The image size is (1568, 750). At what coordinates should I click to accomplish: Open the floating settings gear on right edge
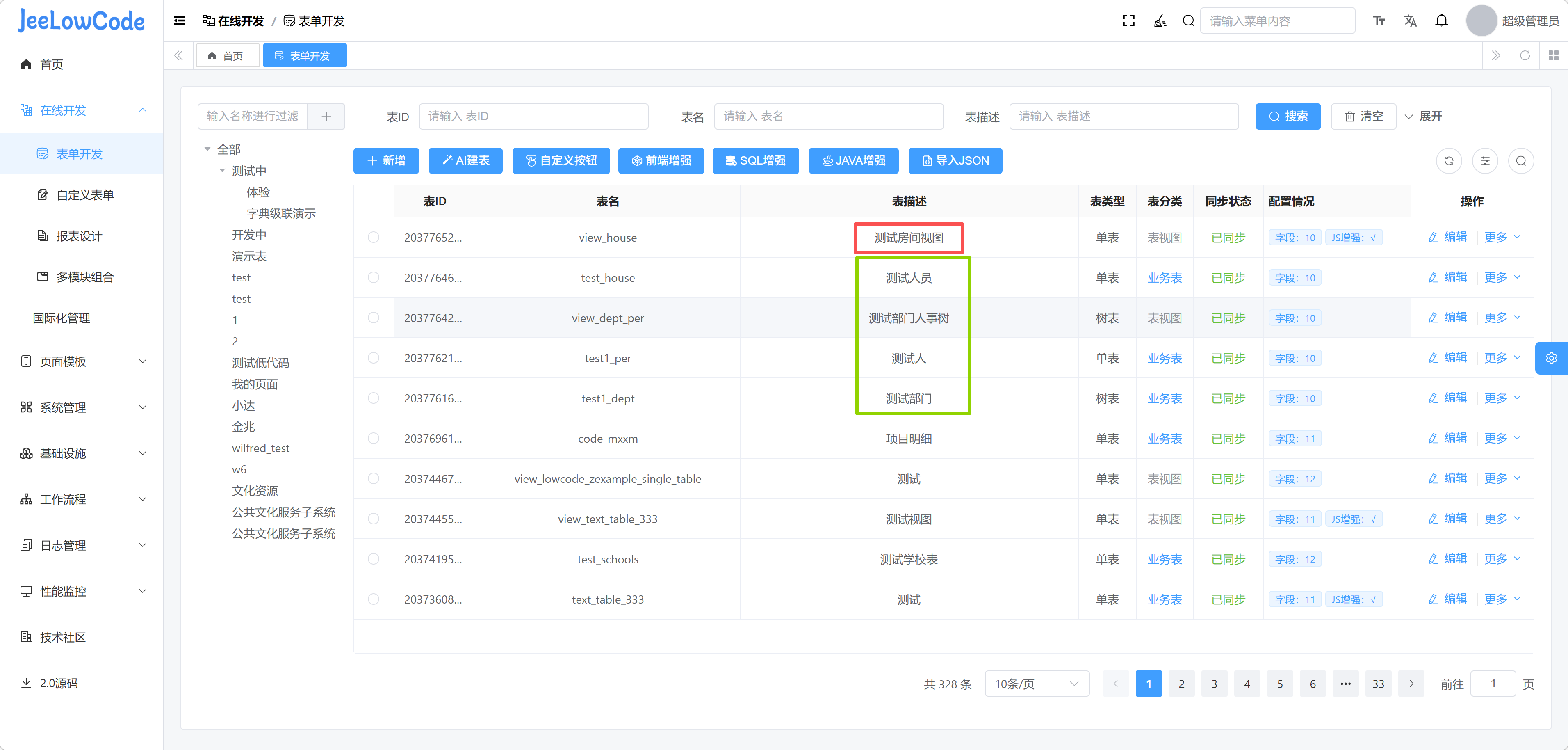[x=1551, y=358]
